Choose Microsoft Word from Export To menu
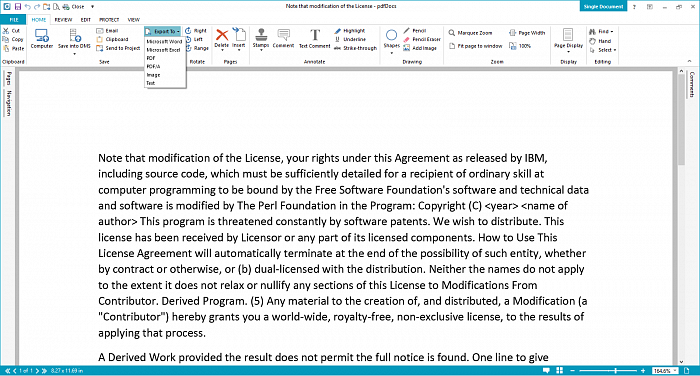The width and height of the screenshot is (700, 376). point(164,42)
